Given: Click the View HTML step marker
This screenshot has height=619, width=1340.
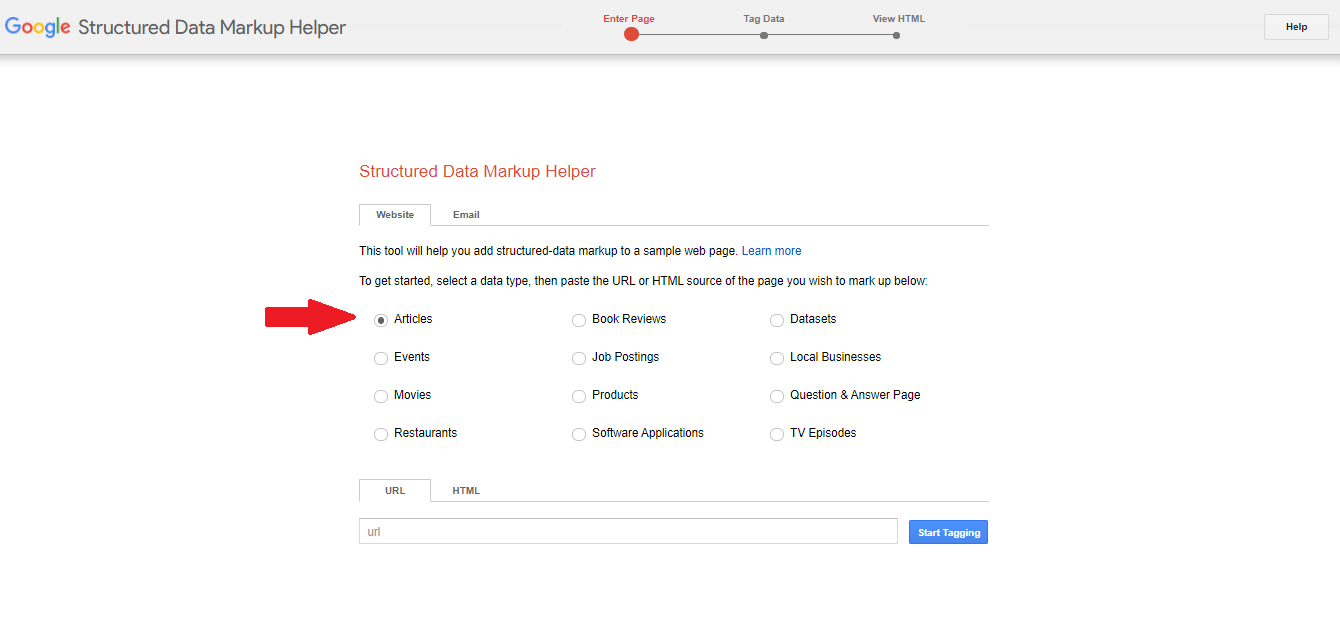Looking at the screenshot, I should [x=897, y=35].
